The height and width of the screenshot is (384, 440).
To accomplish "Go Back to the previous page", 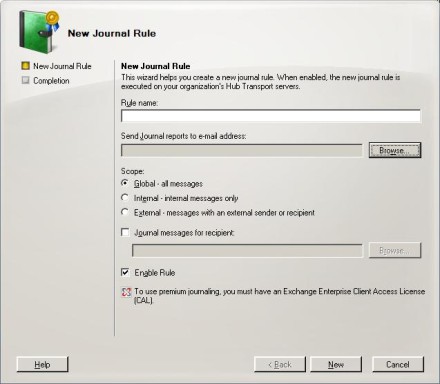I will (x=280, y=364).
